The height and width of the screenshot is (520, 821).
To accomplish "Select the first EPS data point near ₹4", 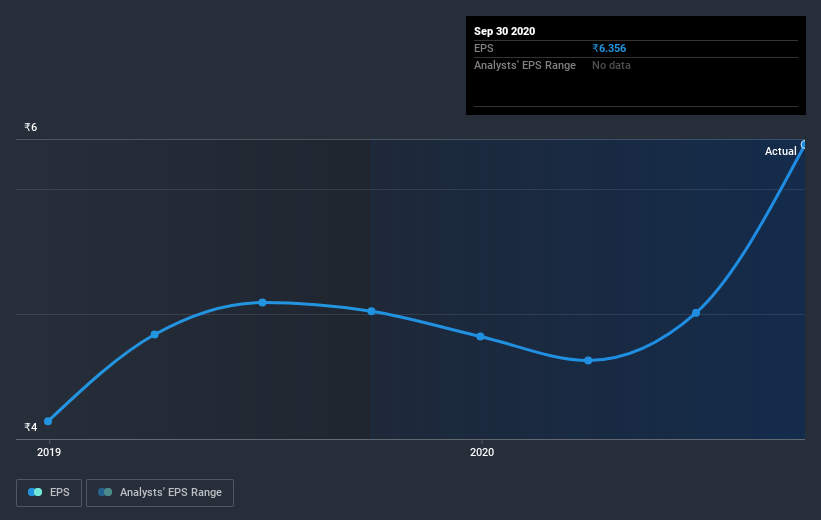I will tap(48, 421).
